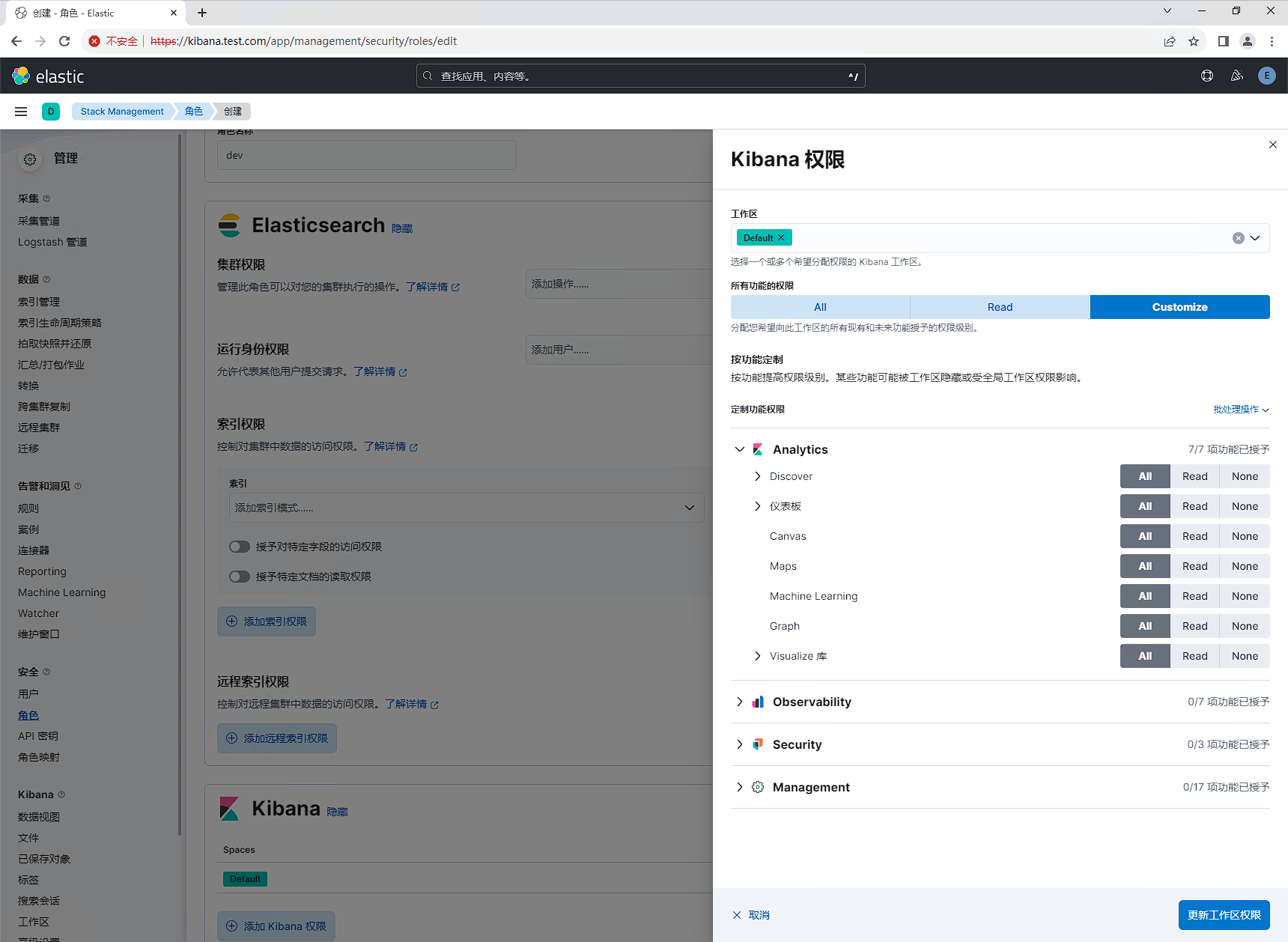This screenshot has height=942, width=1288.
Task: Close the Kibana 权限 flyout
Action: (x=1273, y=145)
